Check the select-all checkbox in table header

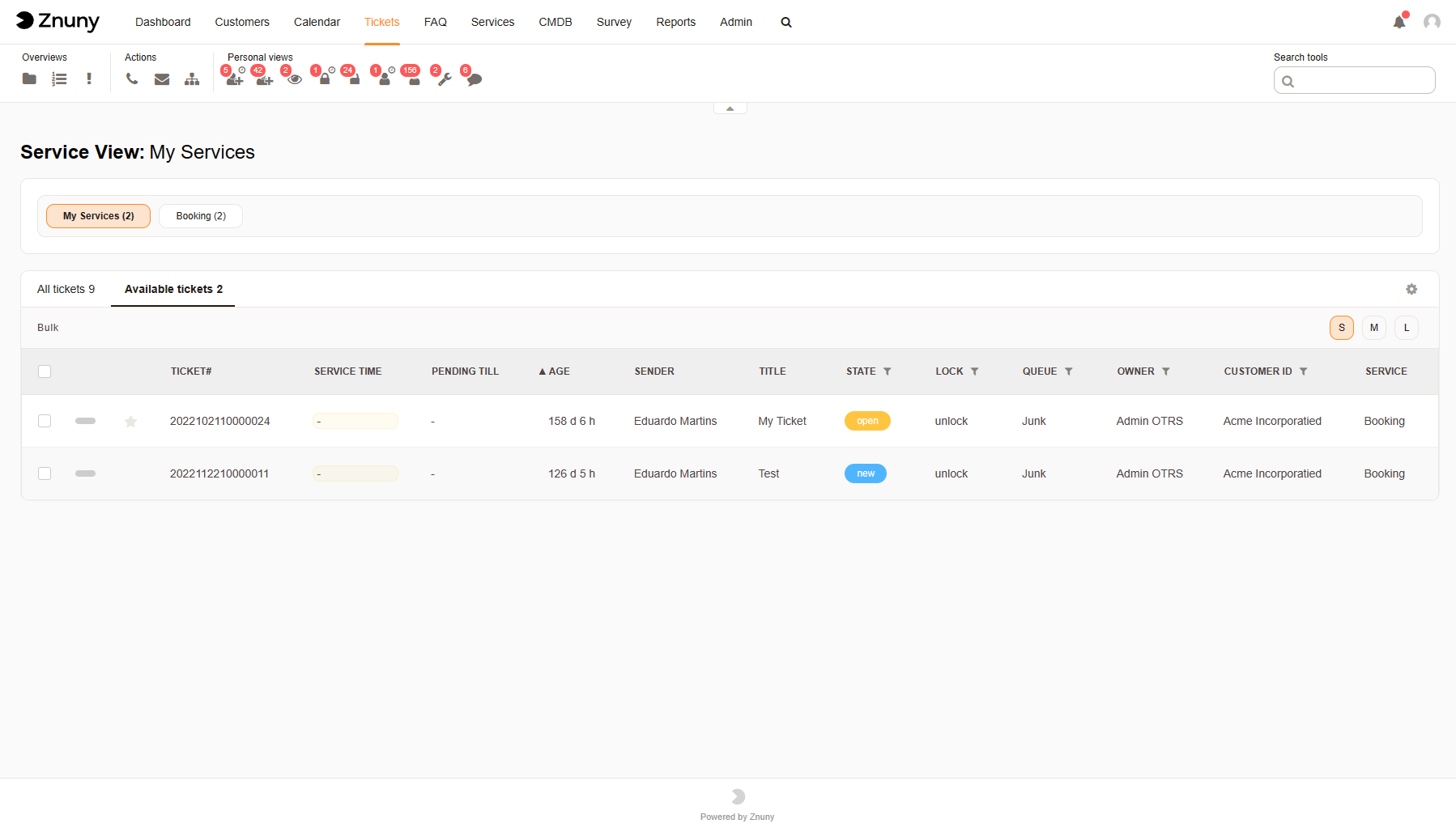45,371
